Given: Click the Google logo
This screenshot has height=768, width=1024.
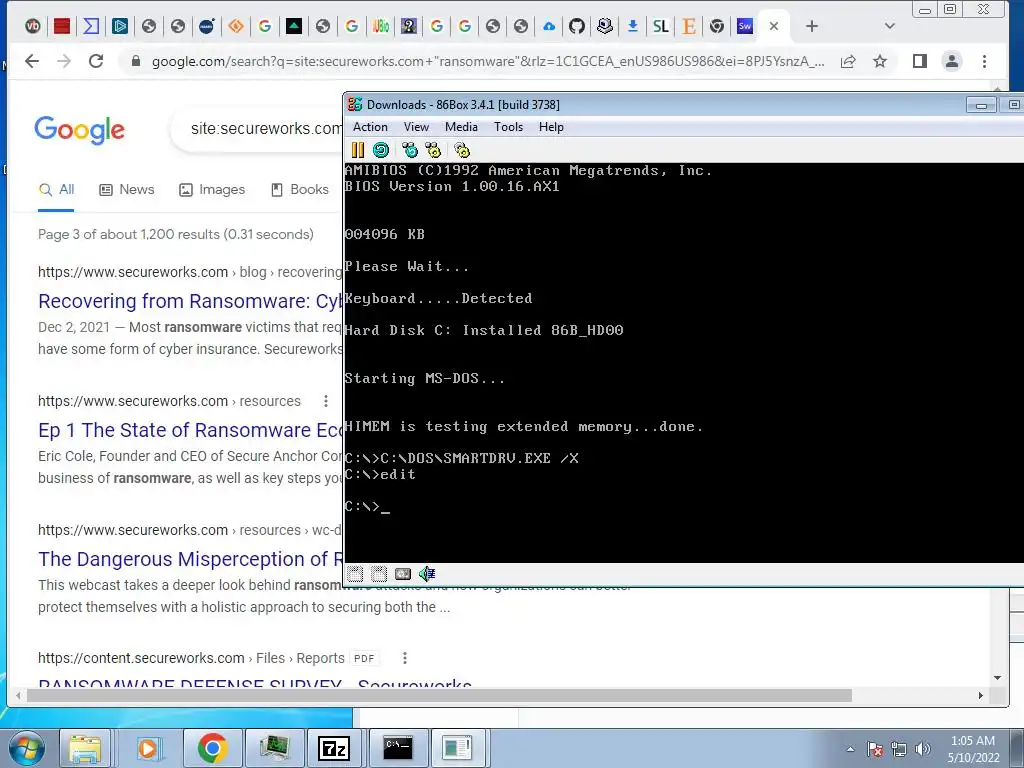Looking at the screenshot, I should (x=80, y=129).
